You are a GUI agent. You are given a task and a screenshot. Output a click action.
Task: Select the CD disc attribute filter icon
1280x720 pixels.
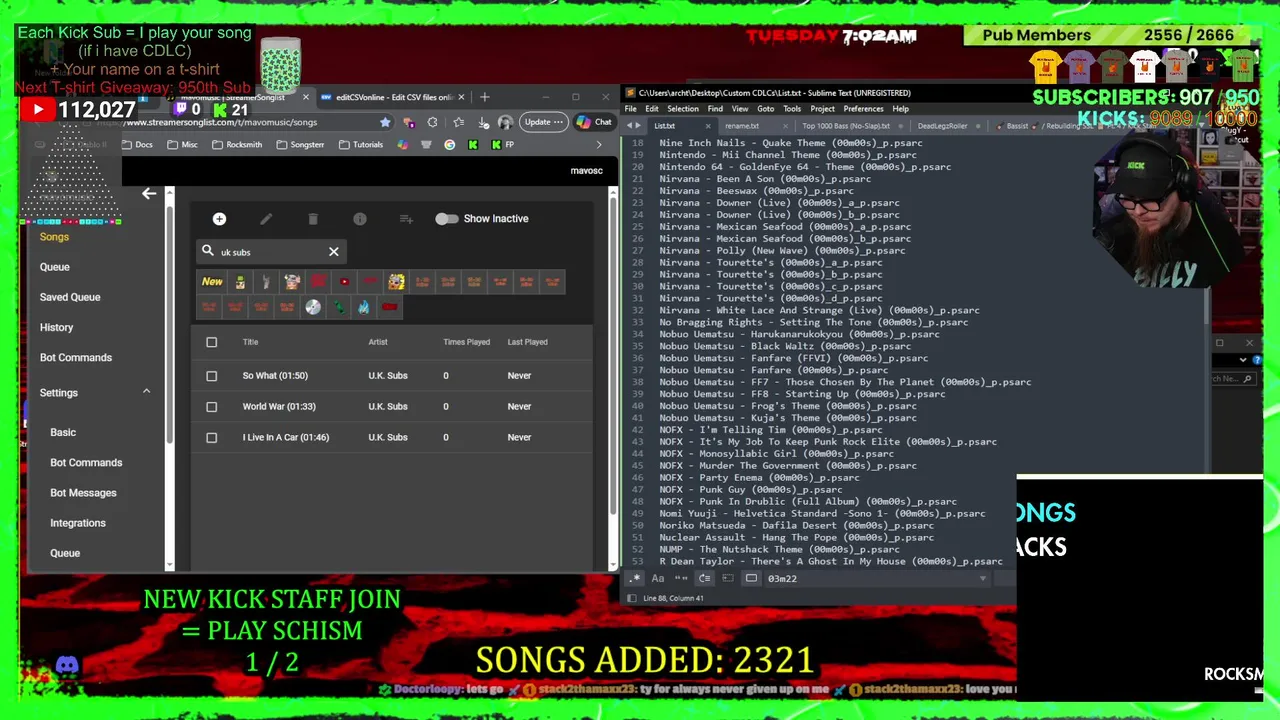pyautogui.click(x=313, y=307)
